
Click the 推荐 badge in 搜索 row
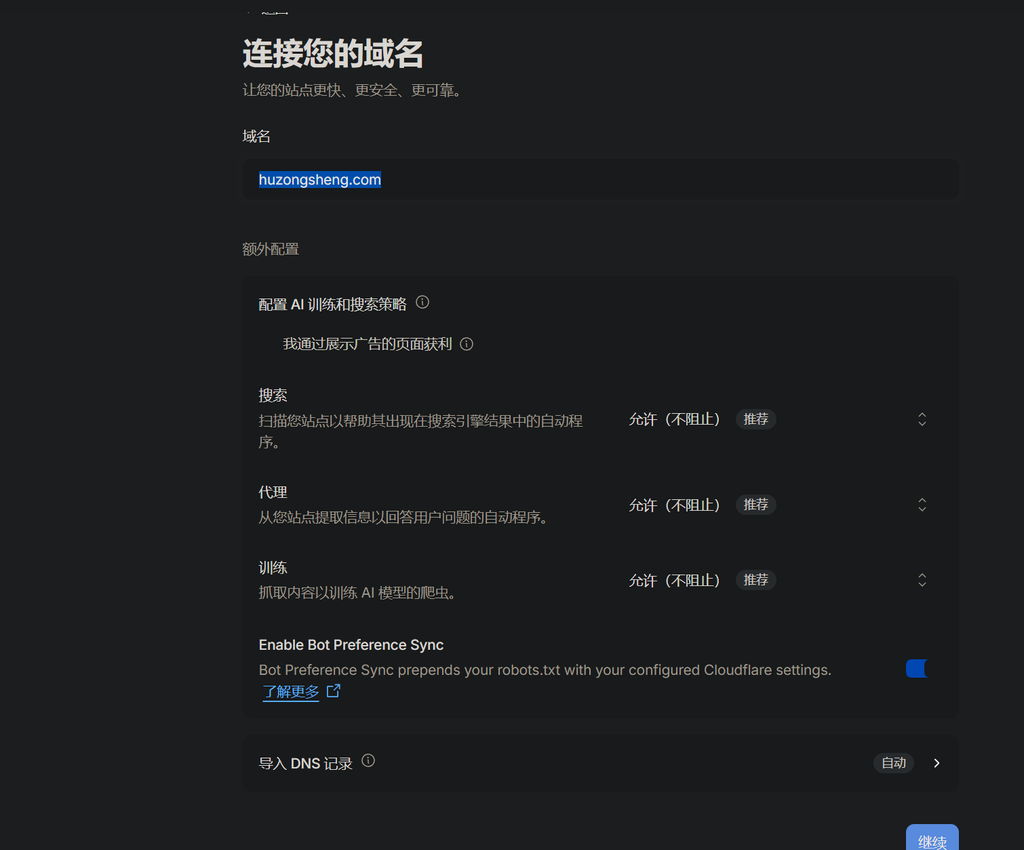point(756,419)
